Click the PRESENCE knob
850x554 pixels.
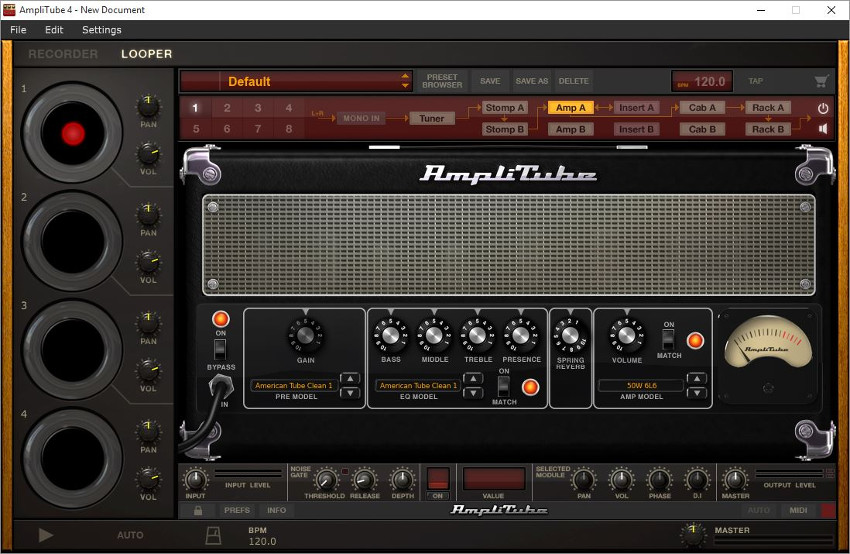pyautogui.click(x=521, y=336)
